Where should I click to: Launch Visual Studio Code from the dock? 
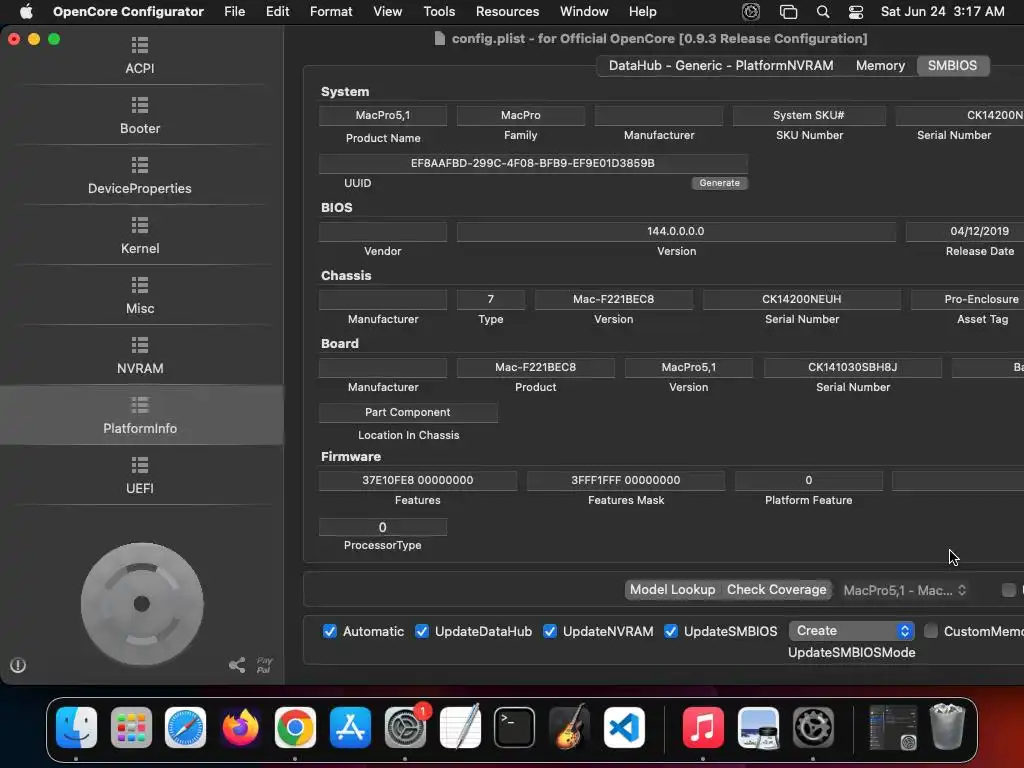624,727
